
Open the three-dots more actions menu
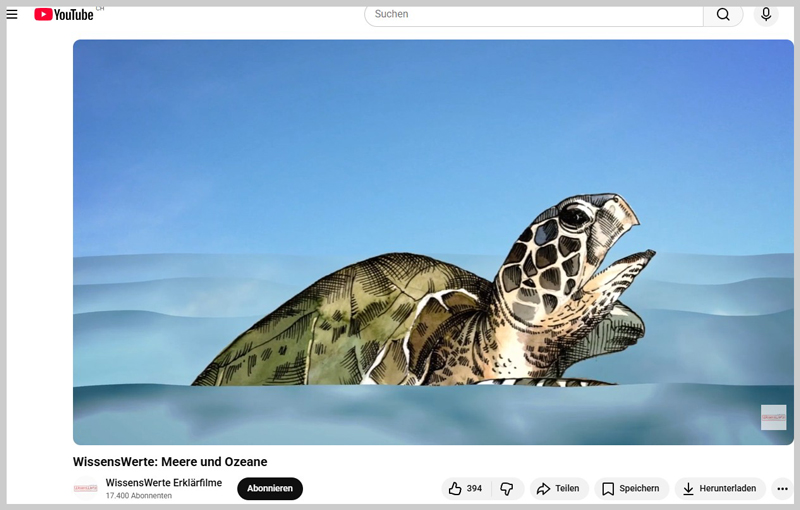pyautogui.click(x=782, y=489)
